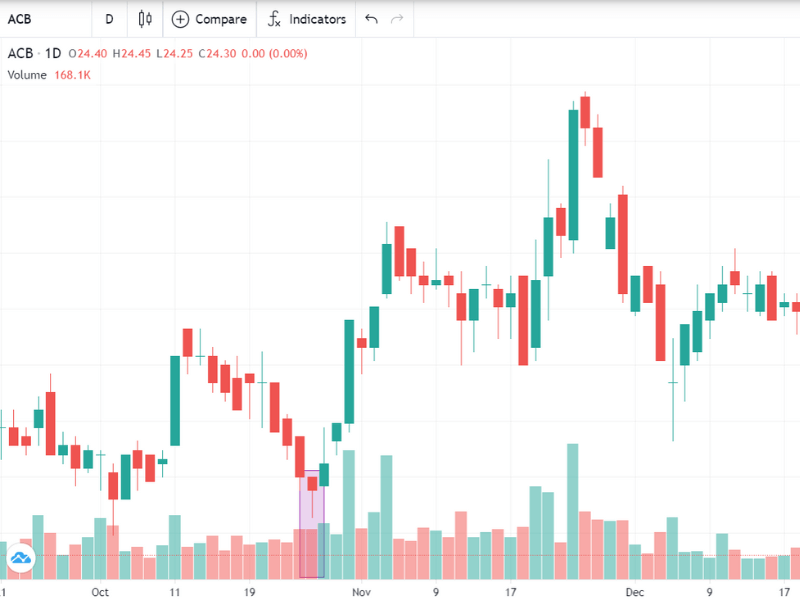Click the closing price value C24.30
This screenshot has width=800, height=600.
pos(217,54)
